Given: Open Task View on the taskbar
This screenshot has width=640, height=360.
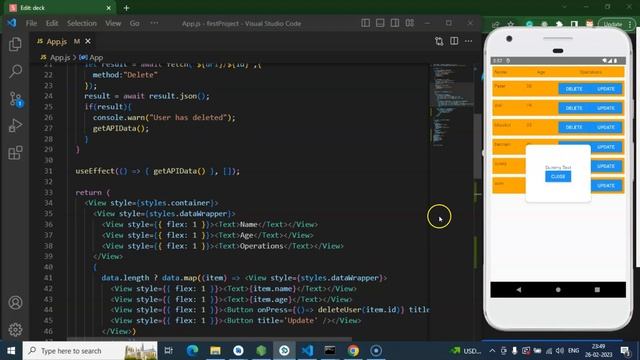Looking at the screenshot, I should (168, 351).
